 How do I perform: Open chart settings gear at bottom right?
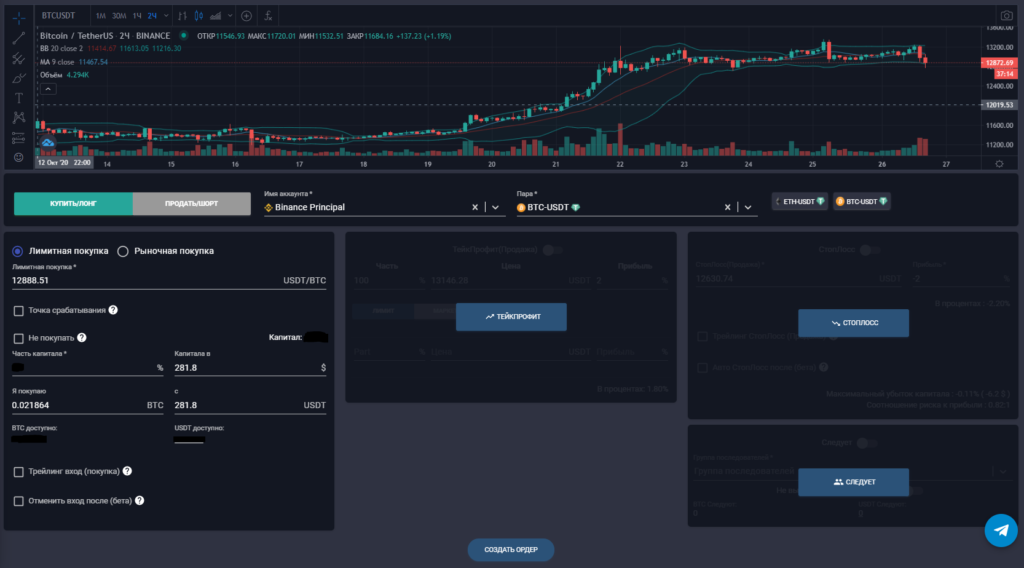point(999,164)
